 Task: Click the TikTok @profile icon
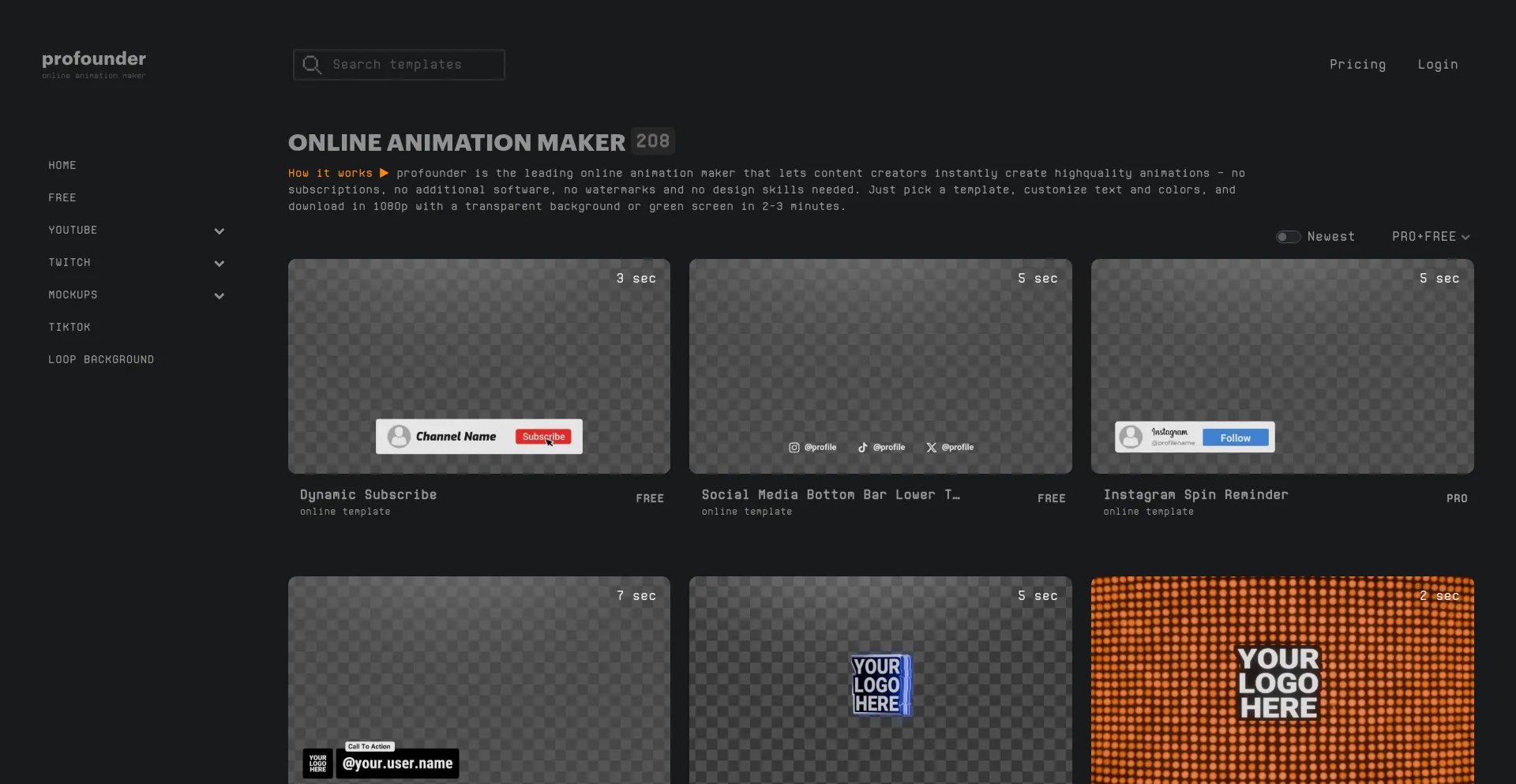[x=862, y=448]
